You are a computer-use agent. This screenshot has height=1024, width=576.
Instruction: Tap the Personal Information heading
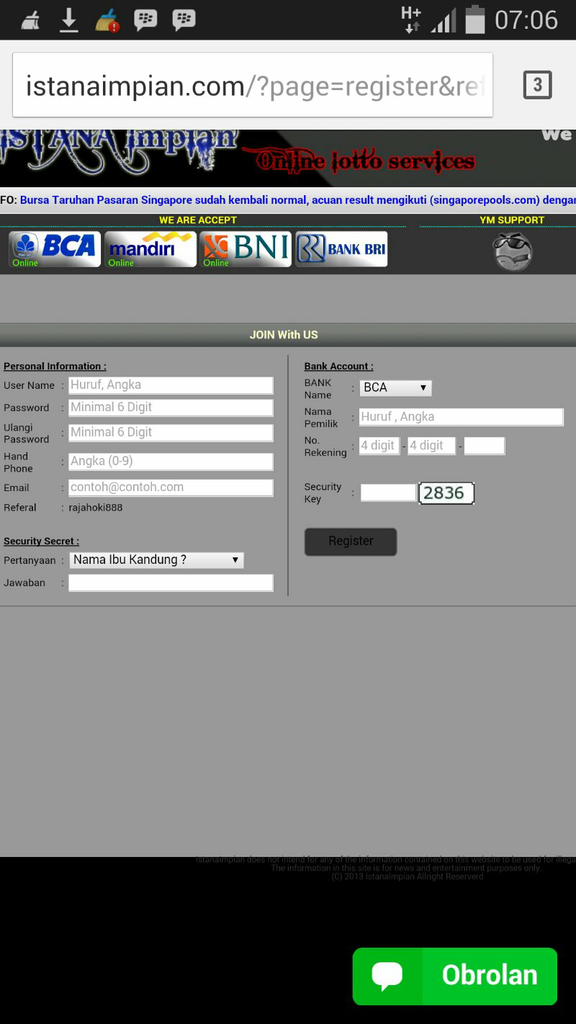(55, 366)
